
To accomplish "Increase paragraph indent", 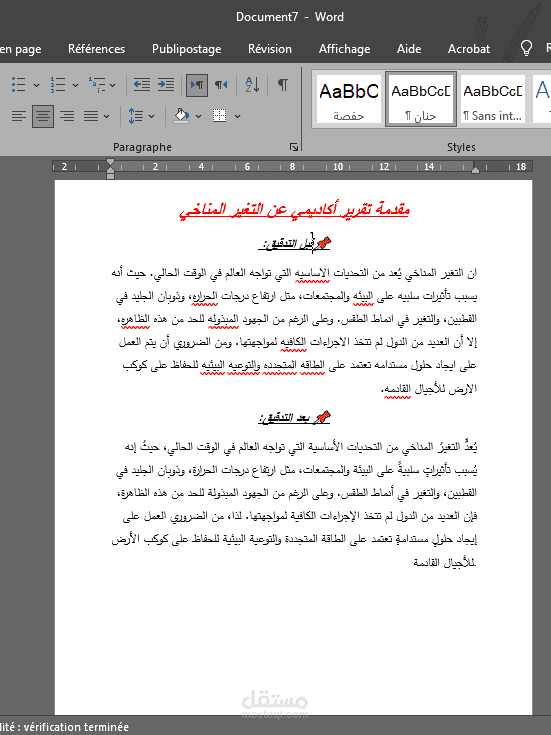I will coord(166,85).
